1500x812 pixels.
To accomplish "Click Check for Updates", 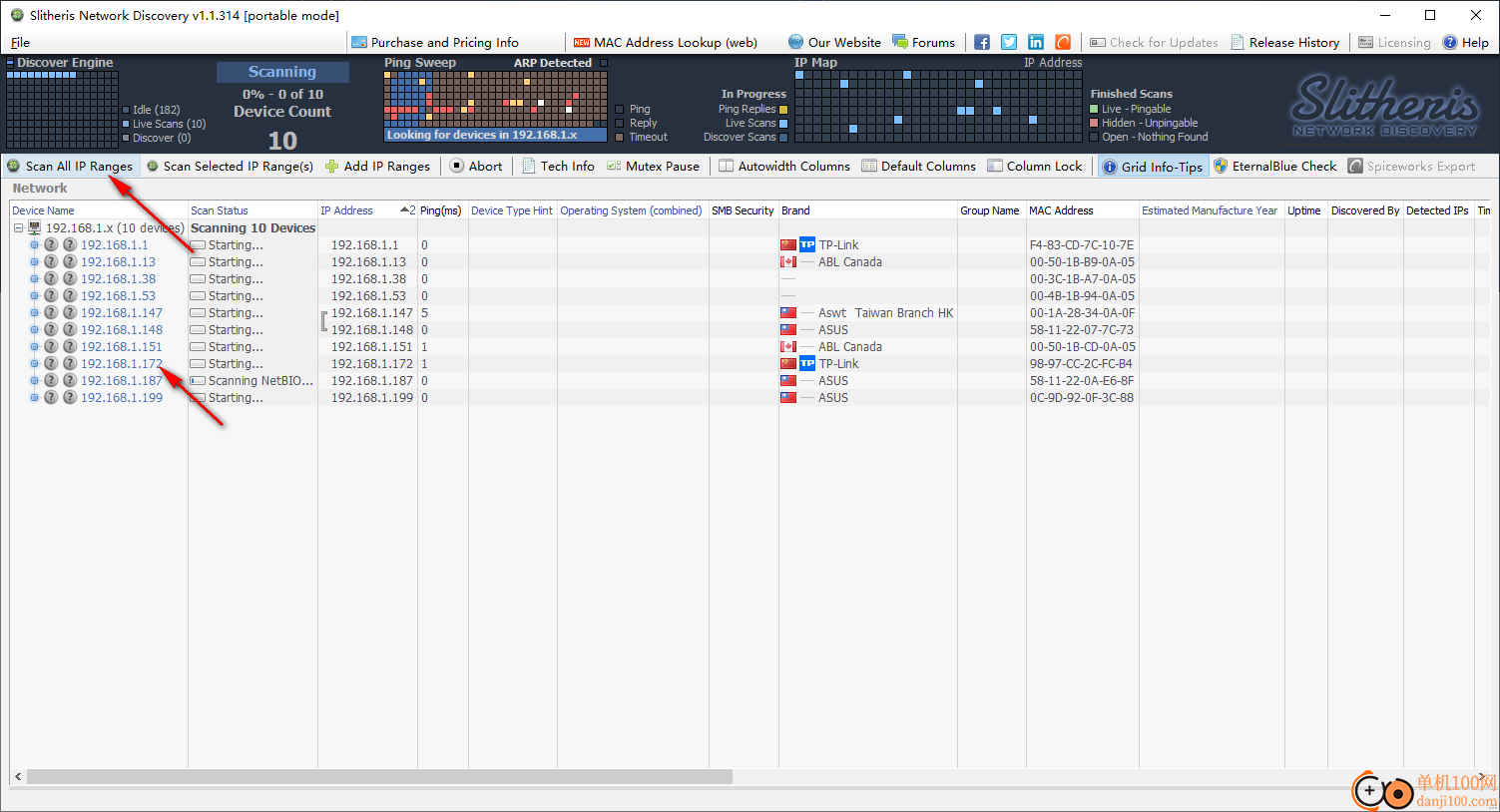I will click(1154, 43).
